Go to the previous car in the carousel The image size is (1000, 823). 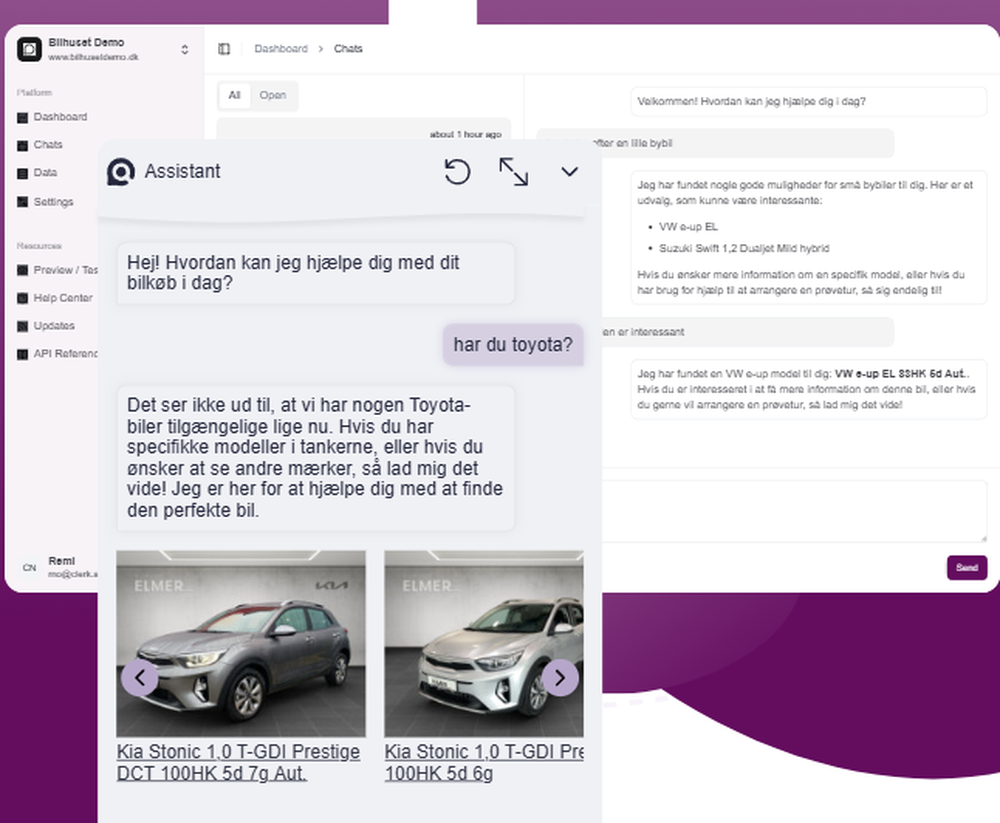[x=140, y=678]
